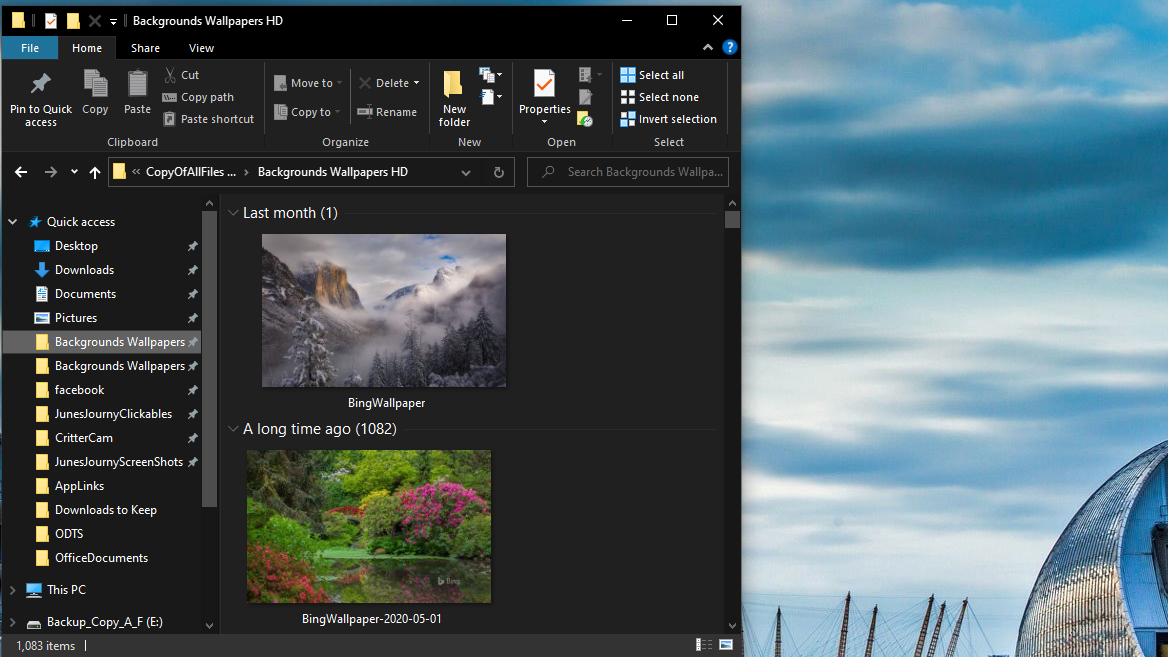This screenshot has width=1168, height=657.
Task: Switch to the View tab
Action: [x=201, y=48]
